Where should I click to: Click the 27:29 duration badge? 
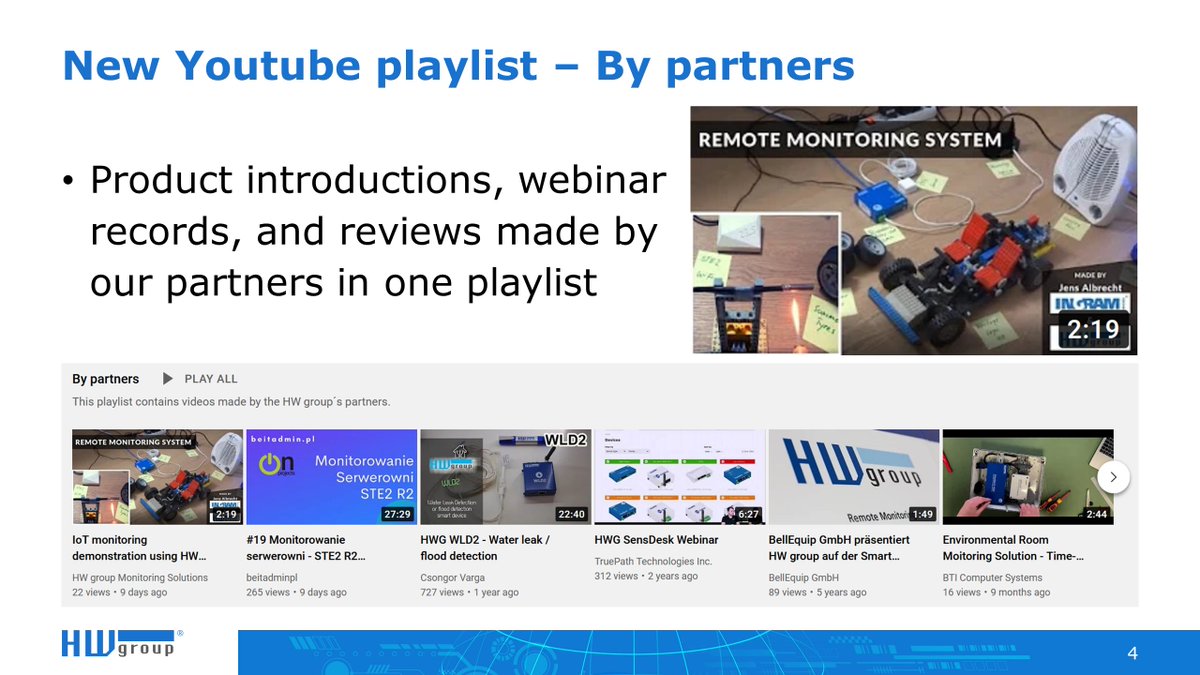397,514
